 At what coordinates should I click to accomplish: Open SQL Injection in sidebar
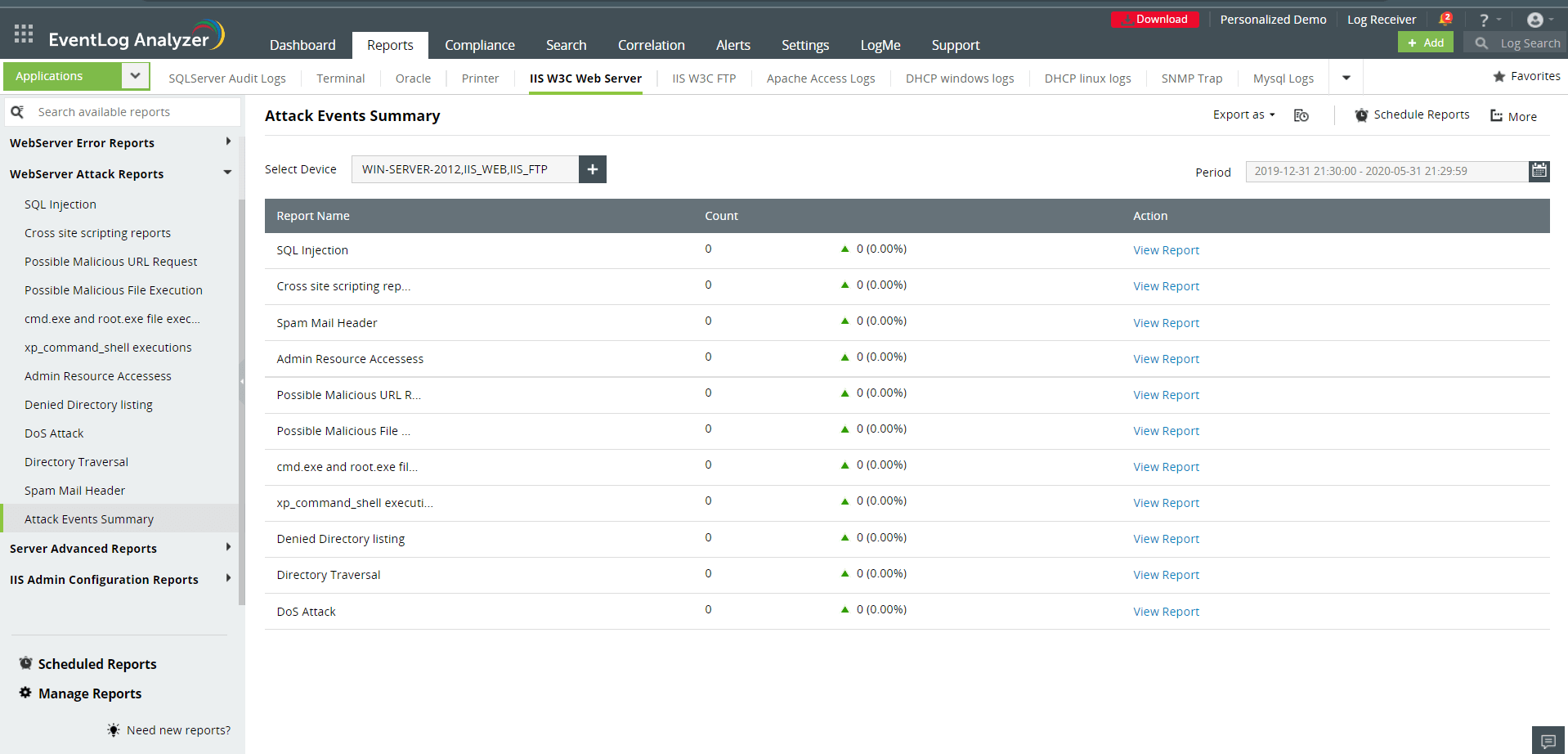[x=60, y=204]
